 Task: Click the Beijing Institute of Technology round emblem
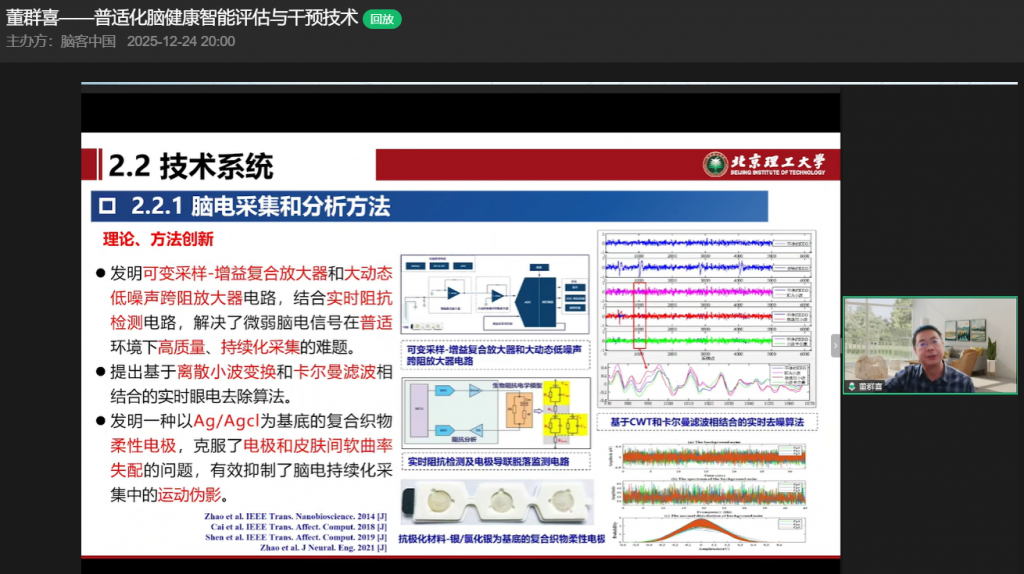[x=714, y=165]
